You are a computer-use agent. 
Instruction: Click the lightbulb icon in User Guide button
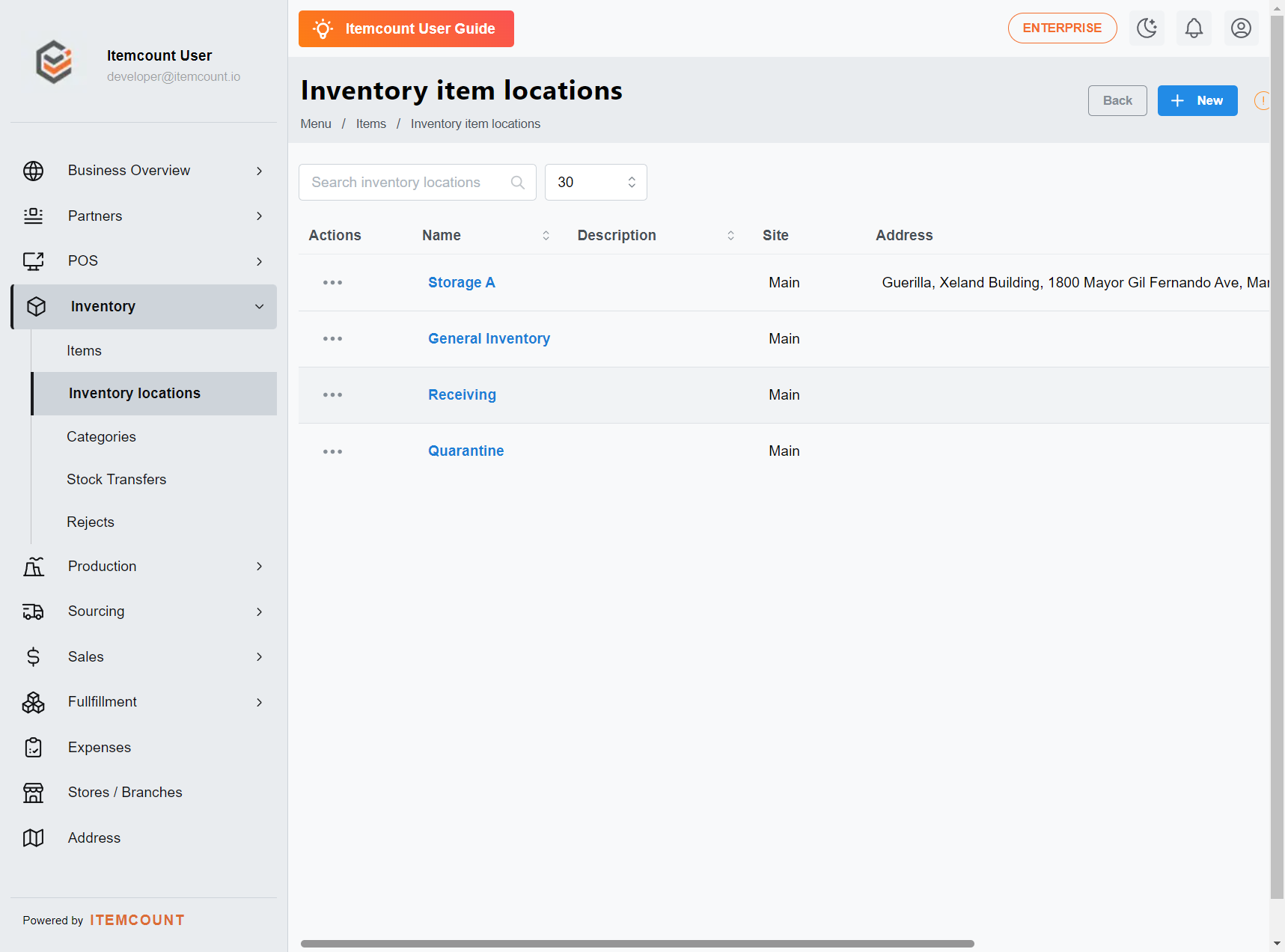point(323,28)
